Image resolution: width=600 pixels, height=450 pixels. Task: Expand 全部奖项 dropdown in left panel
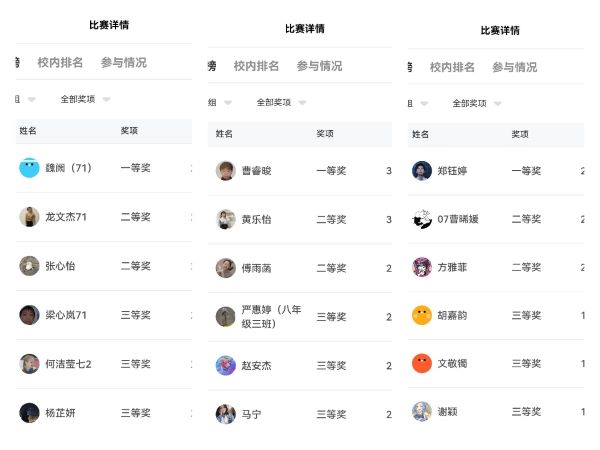[x=84, y=99]
